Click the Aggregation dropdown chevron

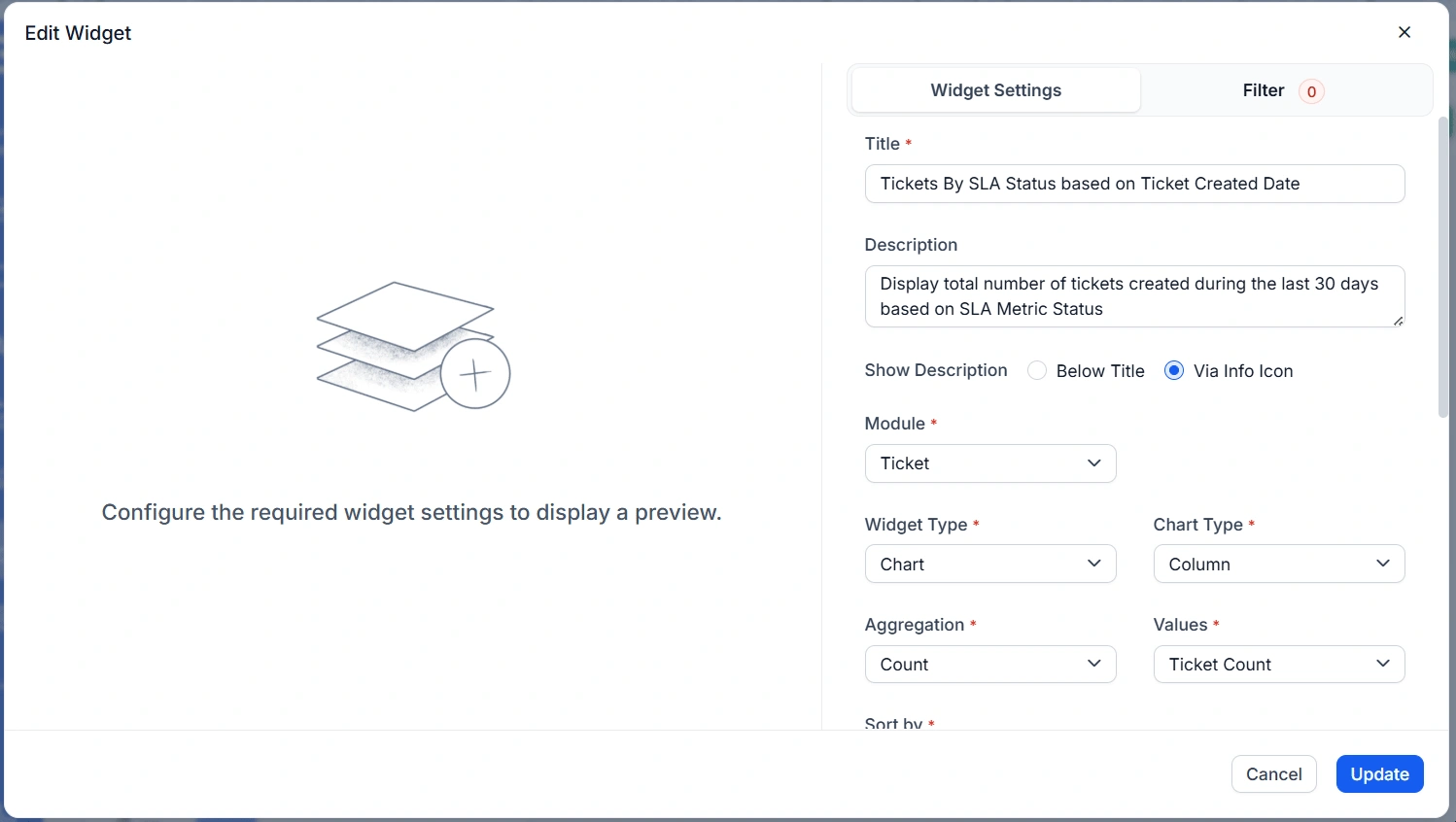[1094, 664]
